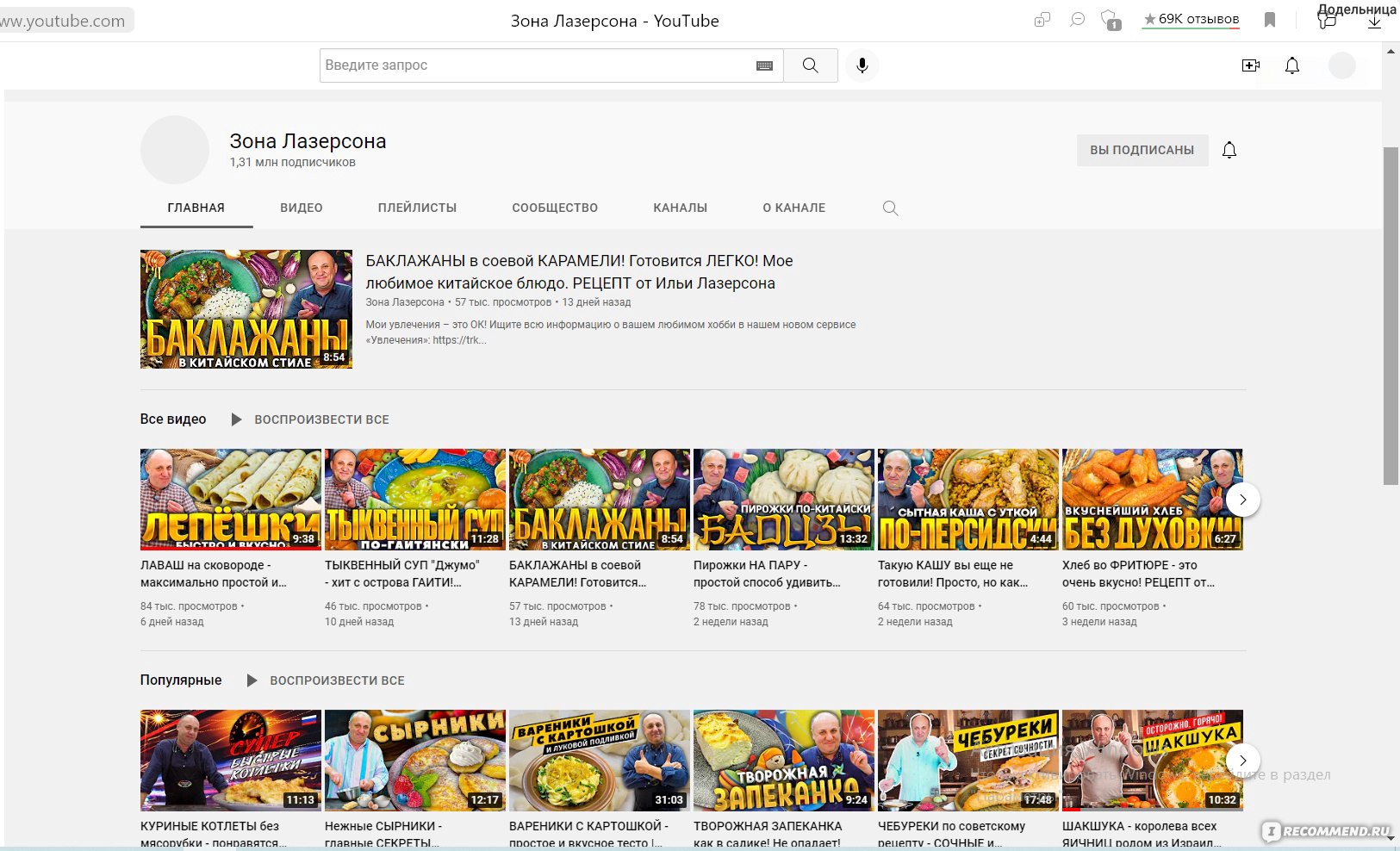Click Популярные section heading
Image resolution: width=1400 pixels, height=851 pixels.
click(181, 680)
